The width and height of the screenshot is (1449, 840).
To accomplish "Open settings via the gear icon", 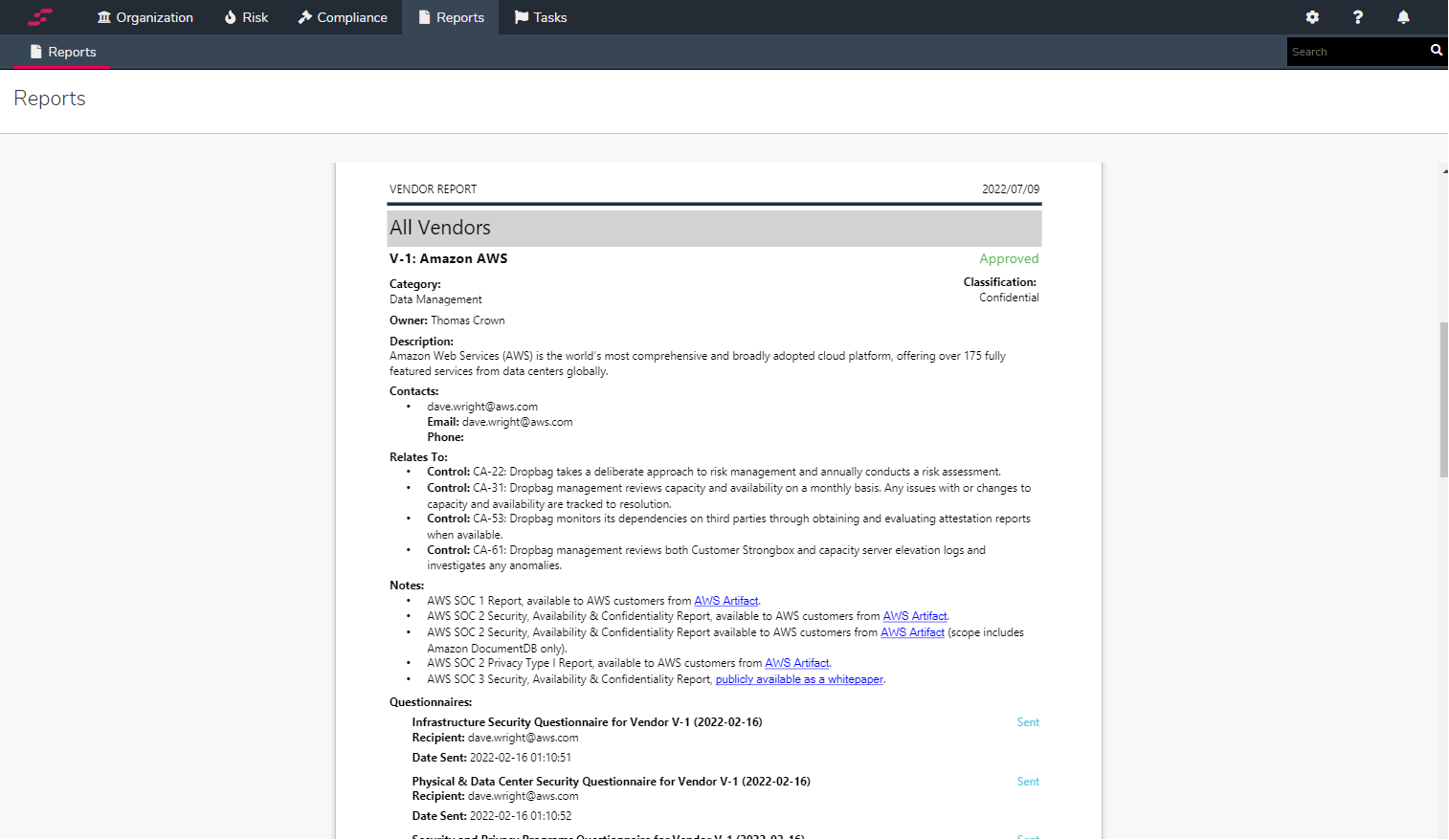I will point(1312,17).
